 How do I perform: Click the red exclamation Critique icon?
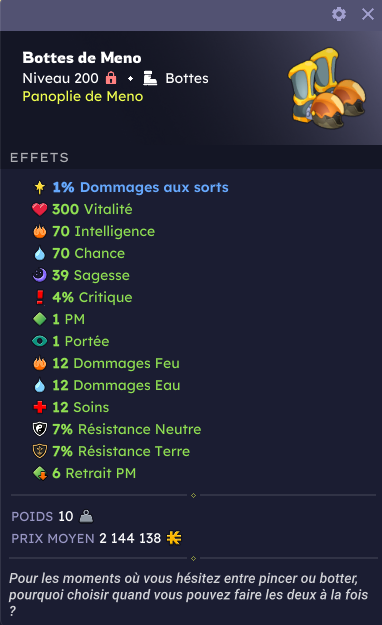(39, 297)
